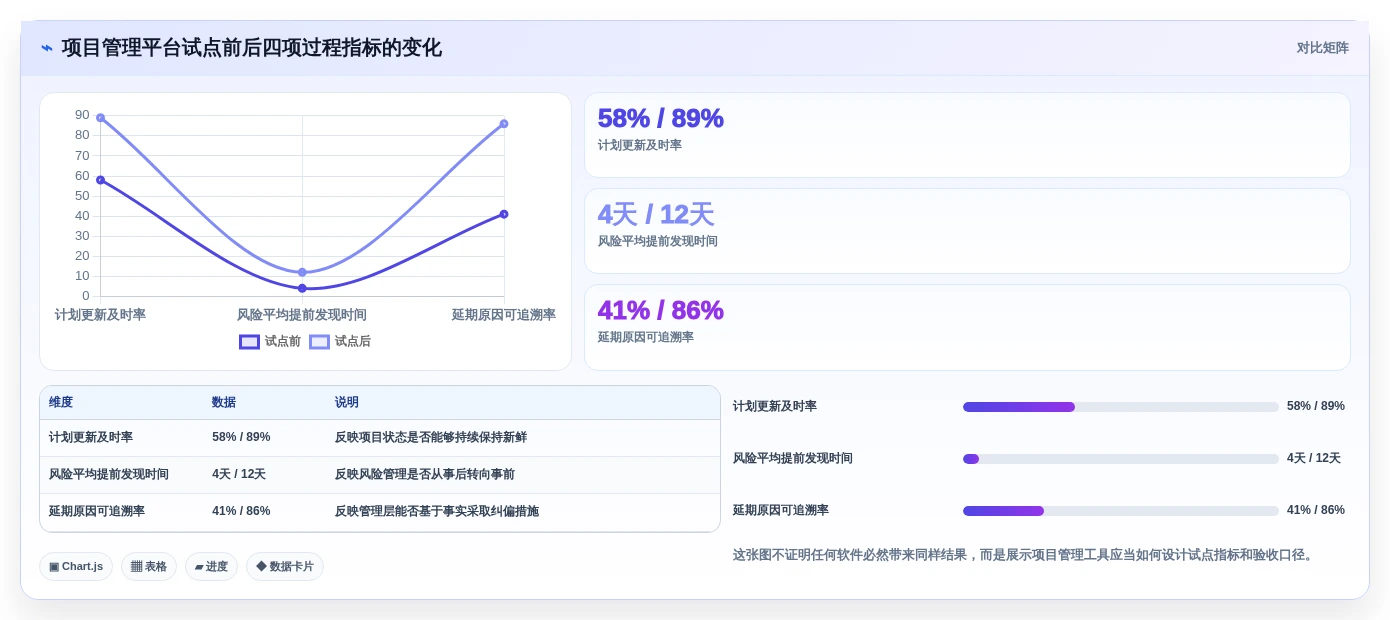Screen dimensions: 1390x620
Task: Click the progress label 计划更新及时率
Action: pos(775,406)
